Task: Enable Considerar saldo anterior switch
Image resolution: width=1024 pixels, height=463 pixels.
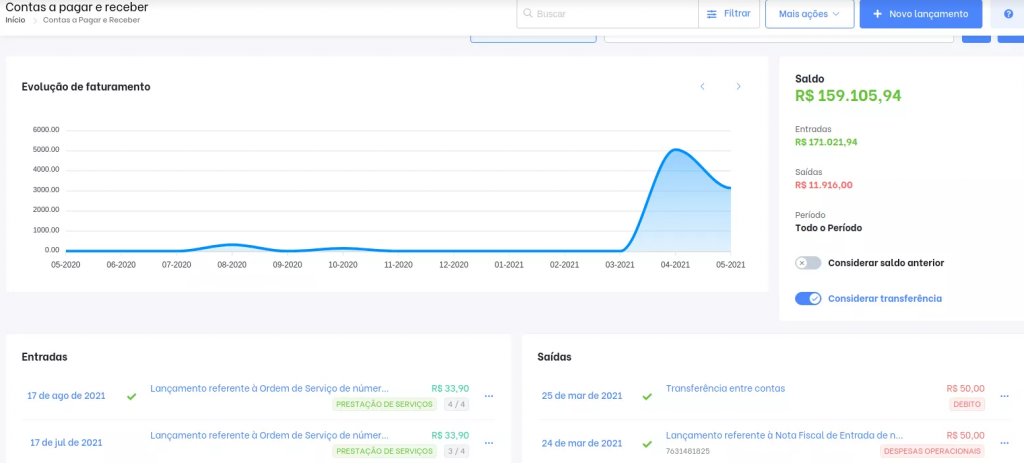Action: pyautogui.click(x=808, y=263)
